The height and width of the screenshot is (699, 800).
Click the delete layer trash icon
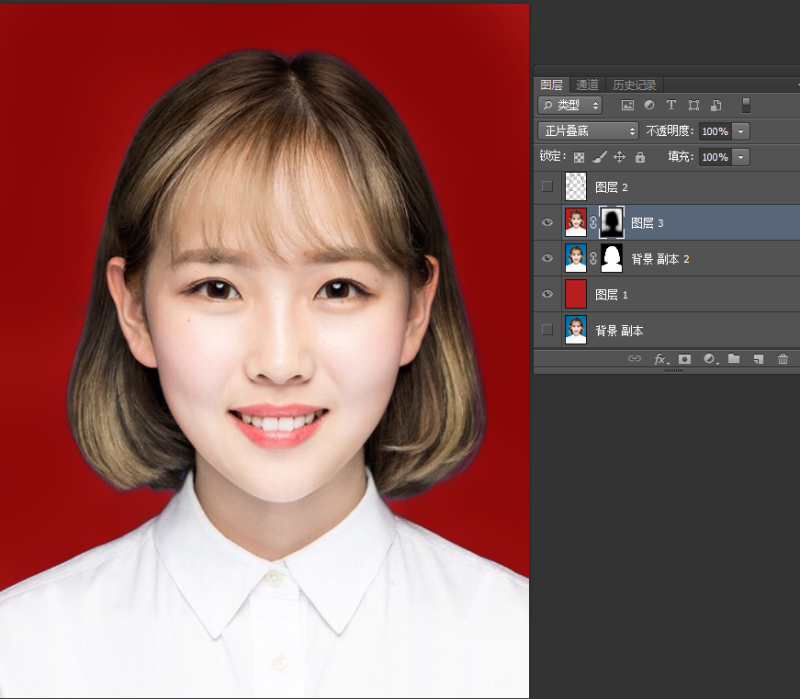point(783,359)
